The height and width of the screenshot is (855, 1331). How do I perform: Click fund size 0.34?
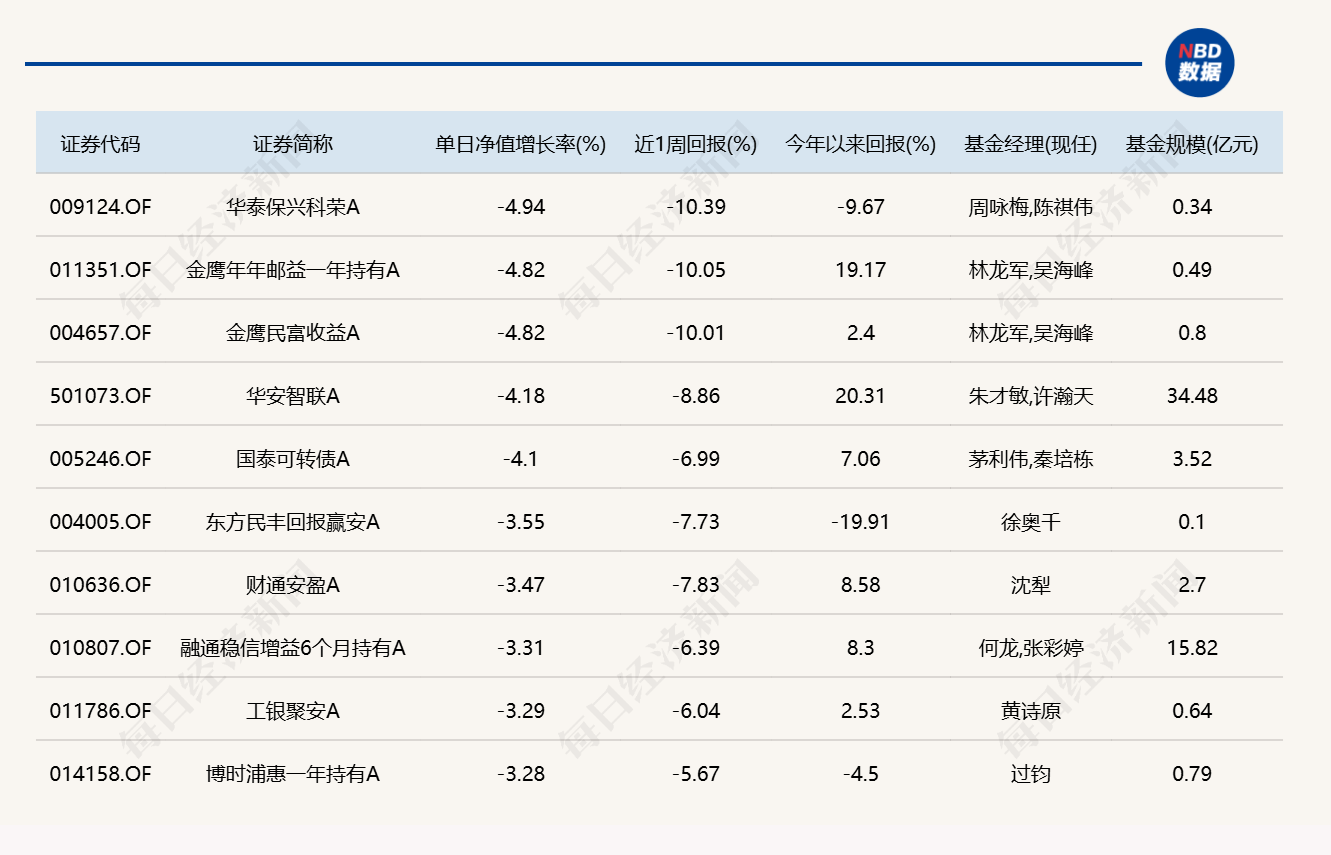tap(1192, 207)
